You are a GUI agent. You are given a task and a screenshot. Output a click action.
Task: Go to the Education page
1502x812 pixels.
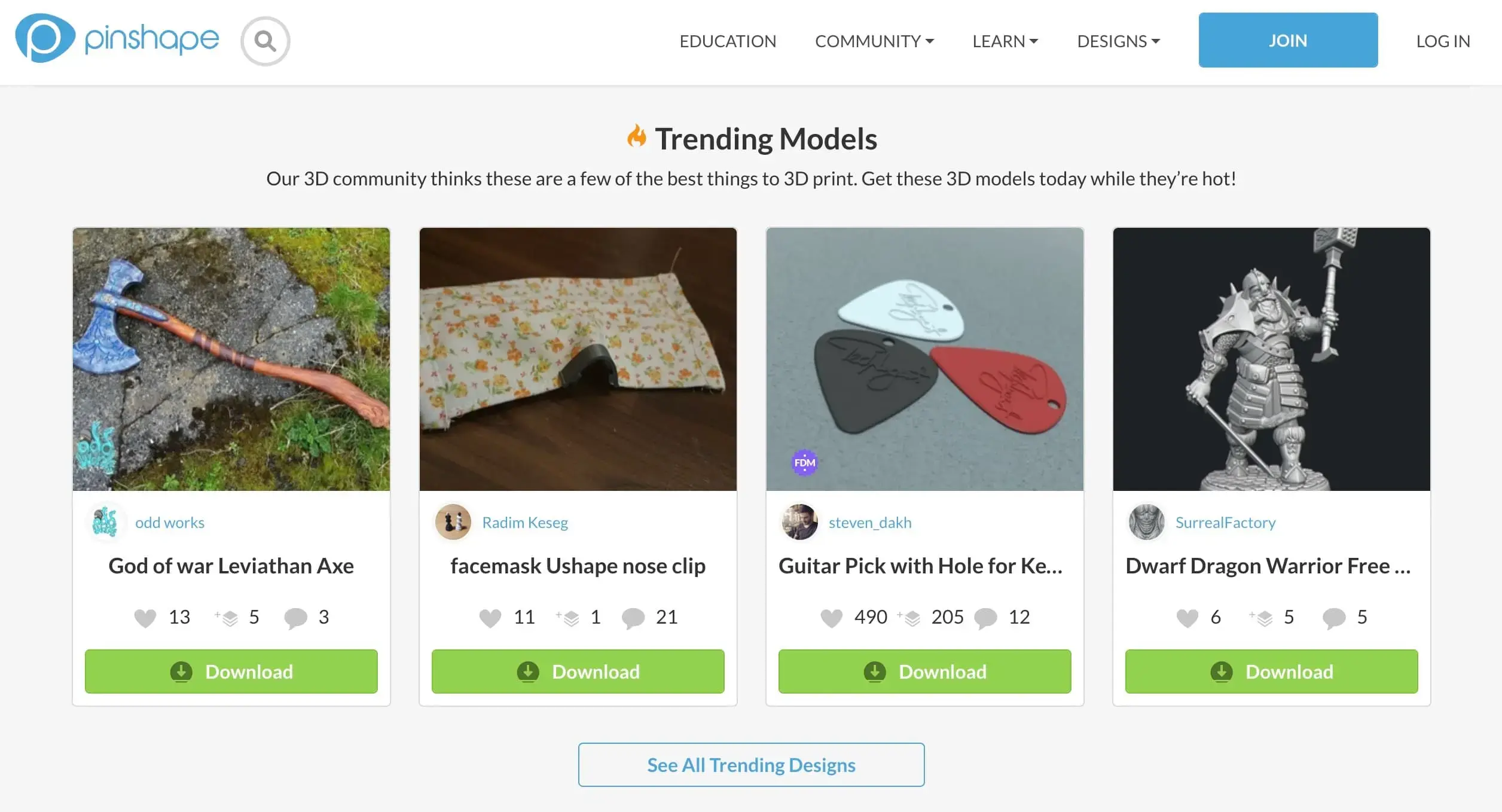point(728,41)
